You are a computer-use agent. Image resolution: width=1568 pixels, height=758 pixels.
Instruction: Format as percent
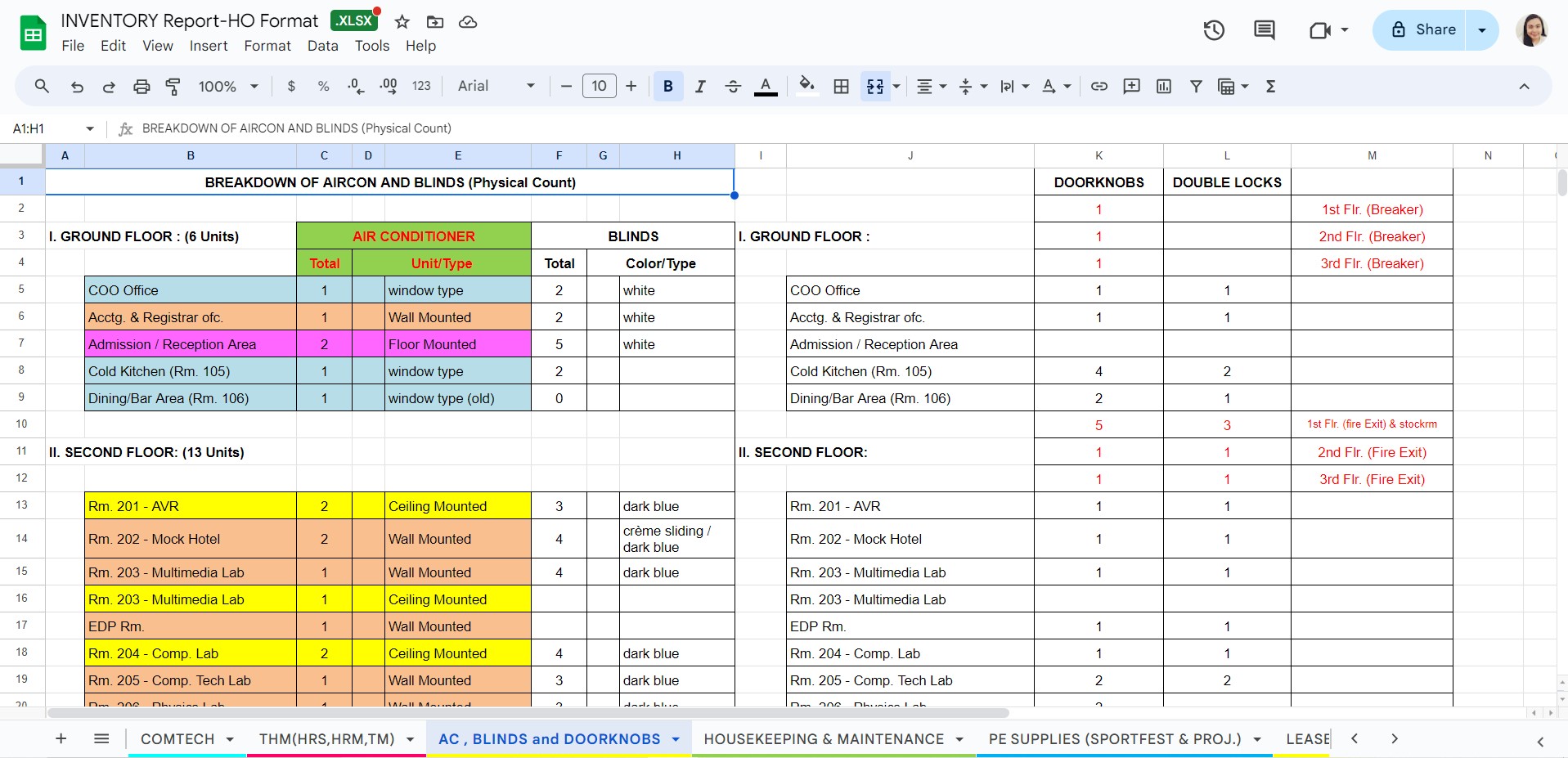(x=324, y=86)
